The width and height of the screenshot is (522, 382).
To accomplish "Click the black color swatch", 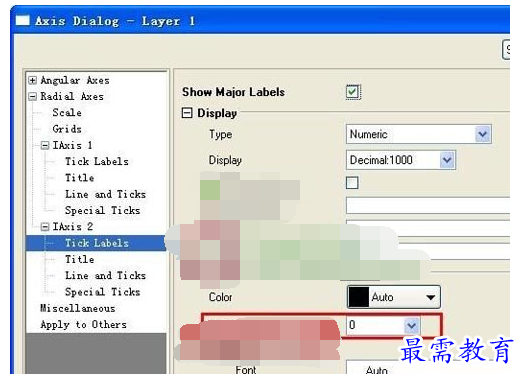I will [x=359, y=297].
